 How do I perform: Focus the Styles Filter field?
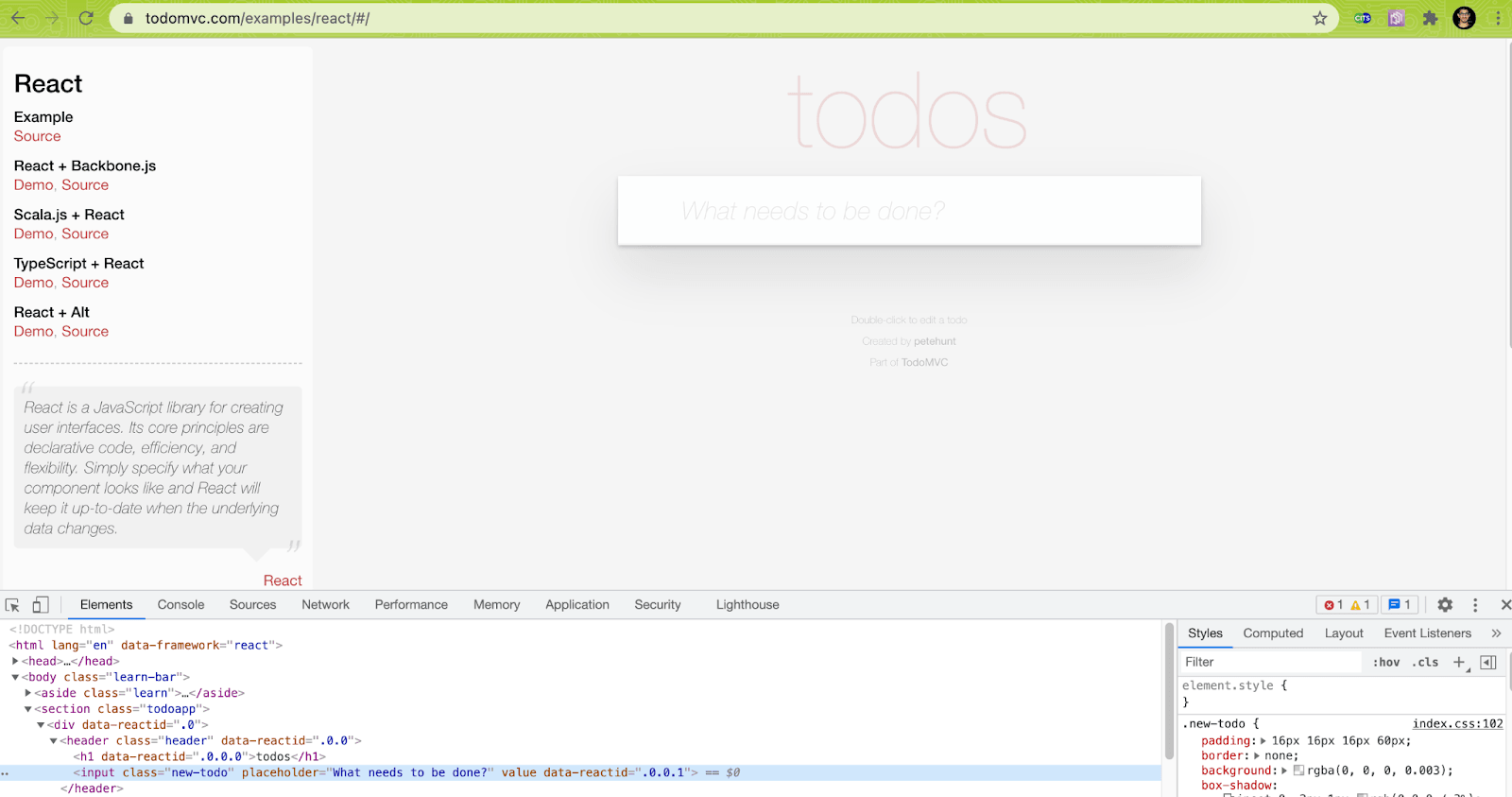(x=1270, y=662)
